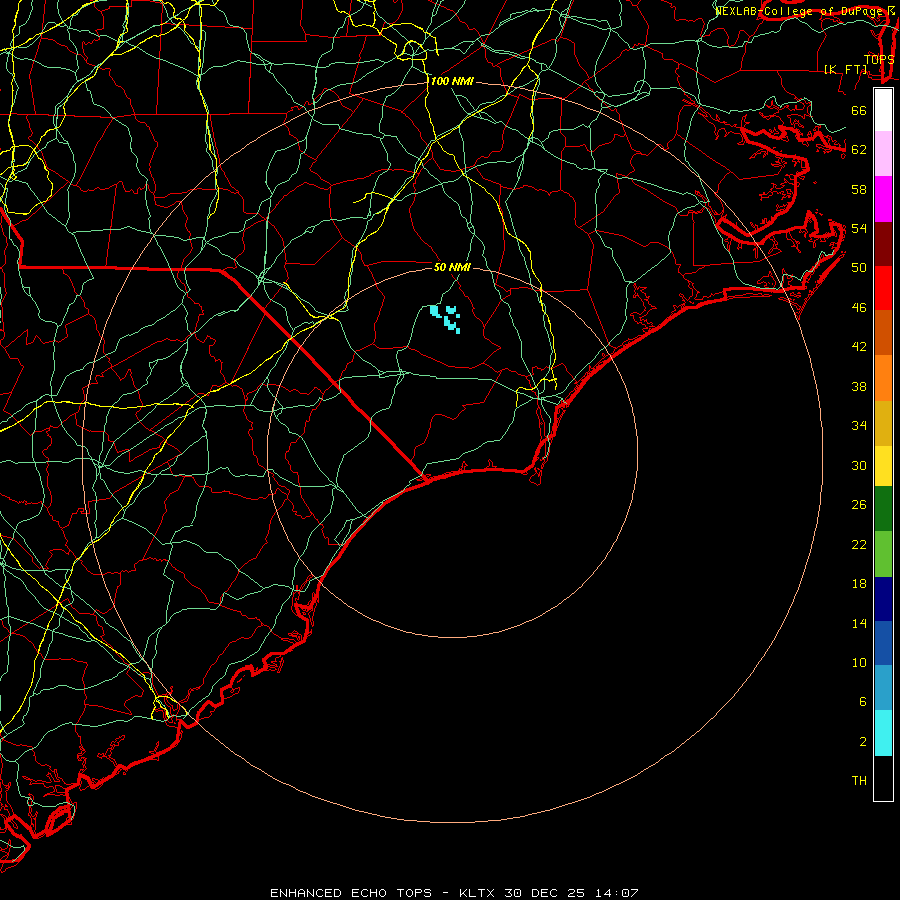Click the 'K FT' units label
The height and width of the screenshot is (900, 900).
tap(845, 69)
